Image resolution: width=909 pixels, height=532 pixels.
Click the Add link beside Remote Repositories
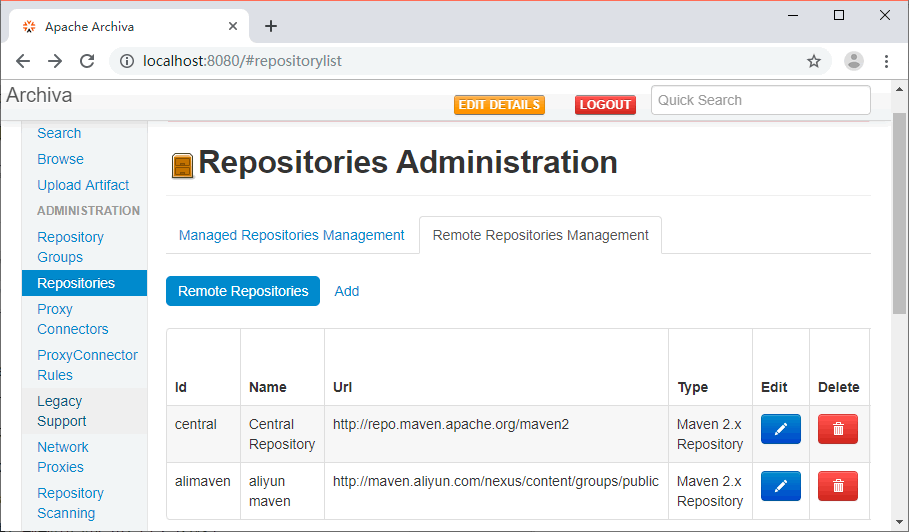click(x=347, y=291)
